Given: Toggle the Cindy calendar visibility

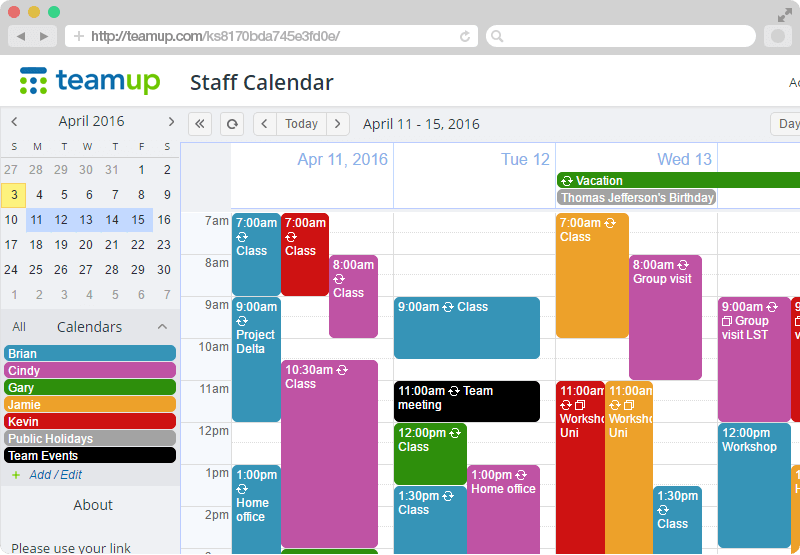Looking at the screenshot, I should point(90,370).
